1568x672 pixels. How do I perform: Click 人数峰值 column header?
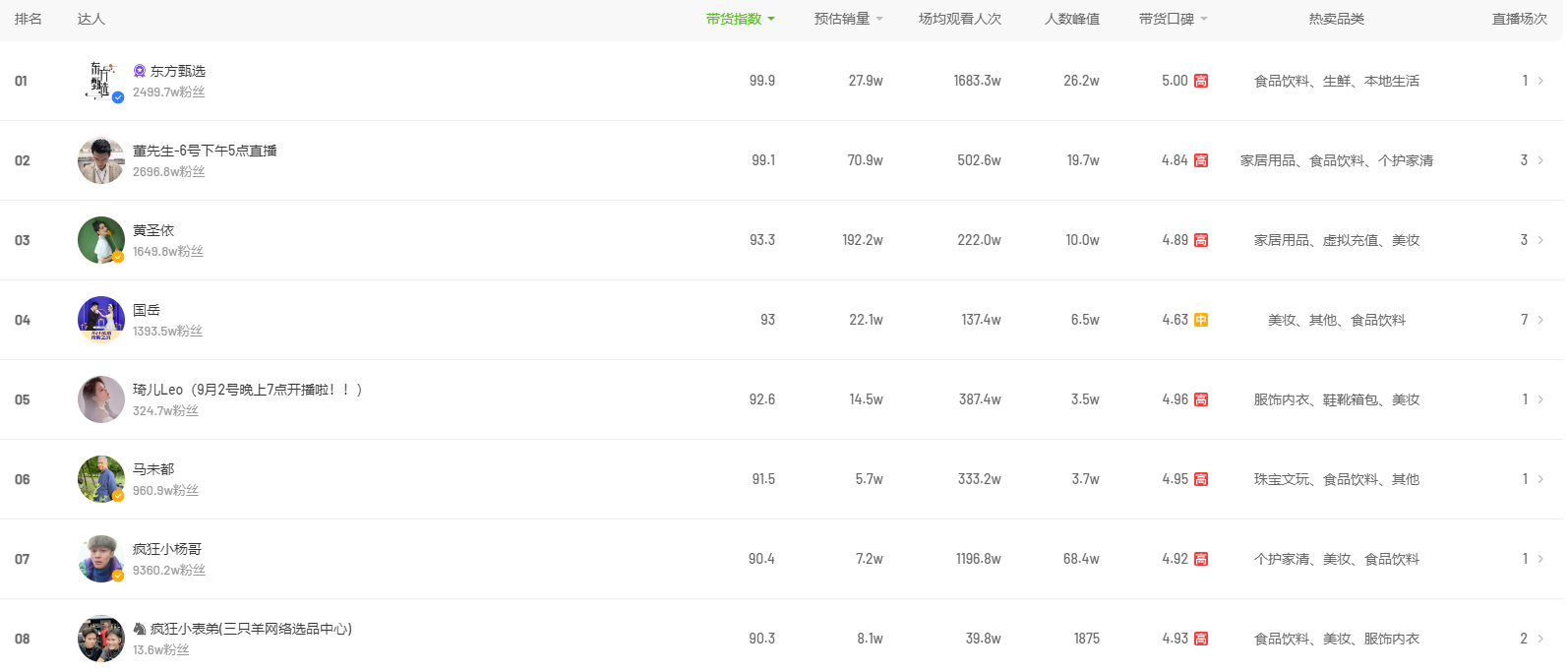point(1072,19)
